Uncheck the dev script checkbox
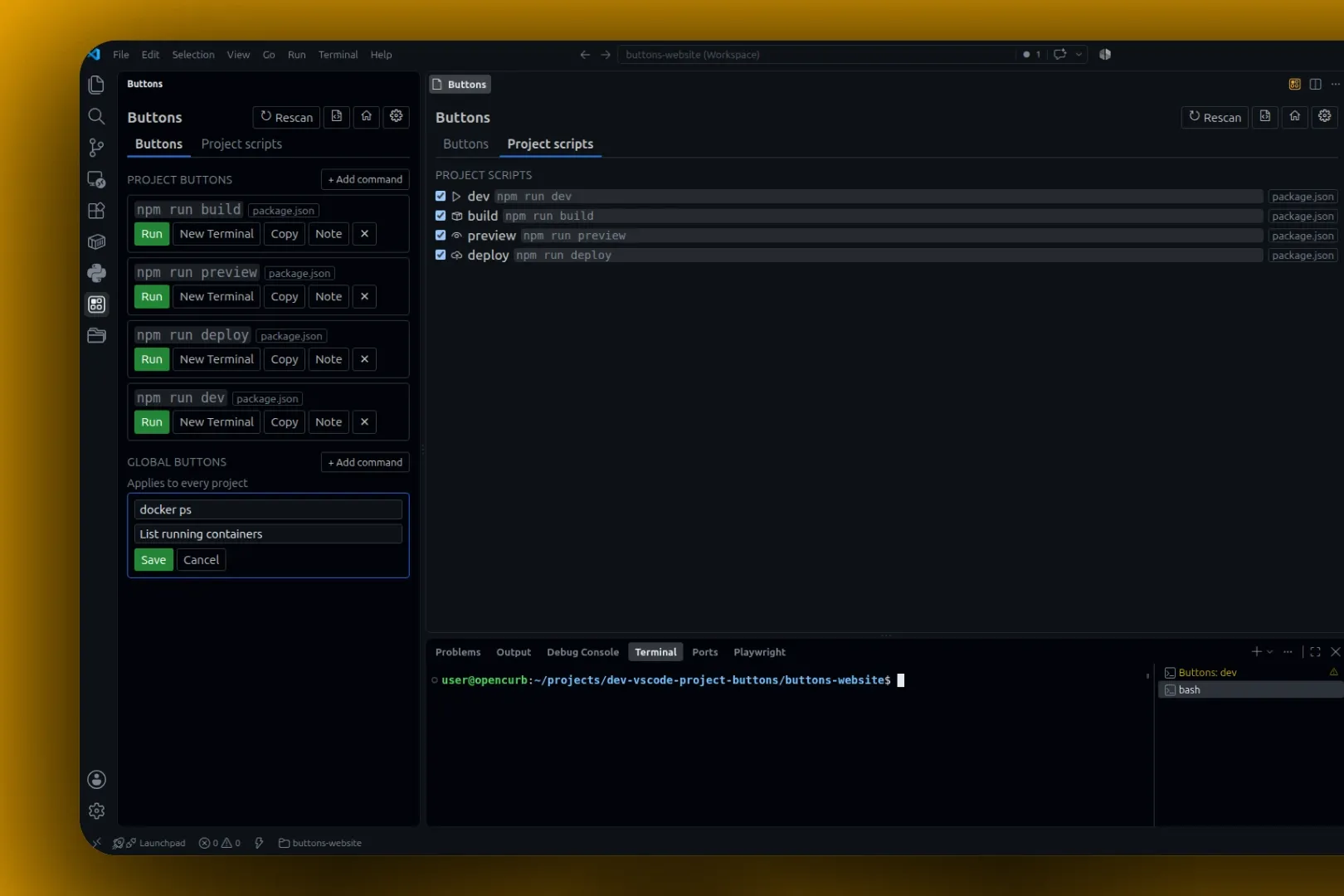 click(x=441, y=197)
